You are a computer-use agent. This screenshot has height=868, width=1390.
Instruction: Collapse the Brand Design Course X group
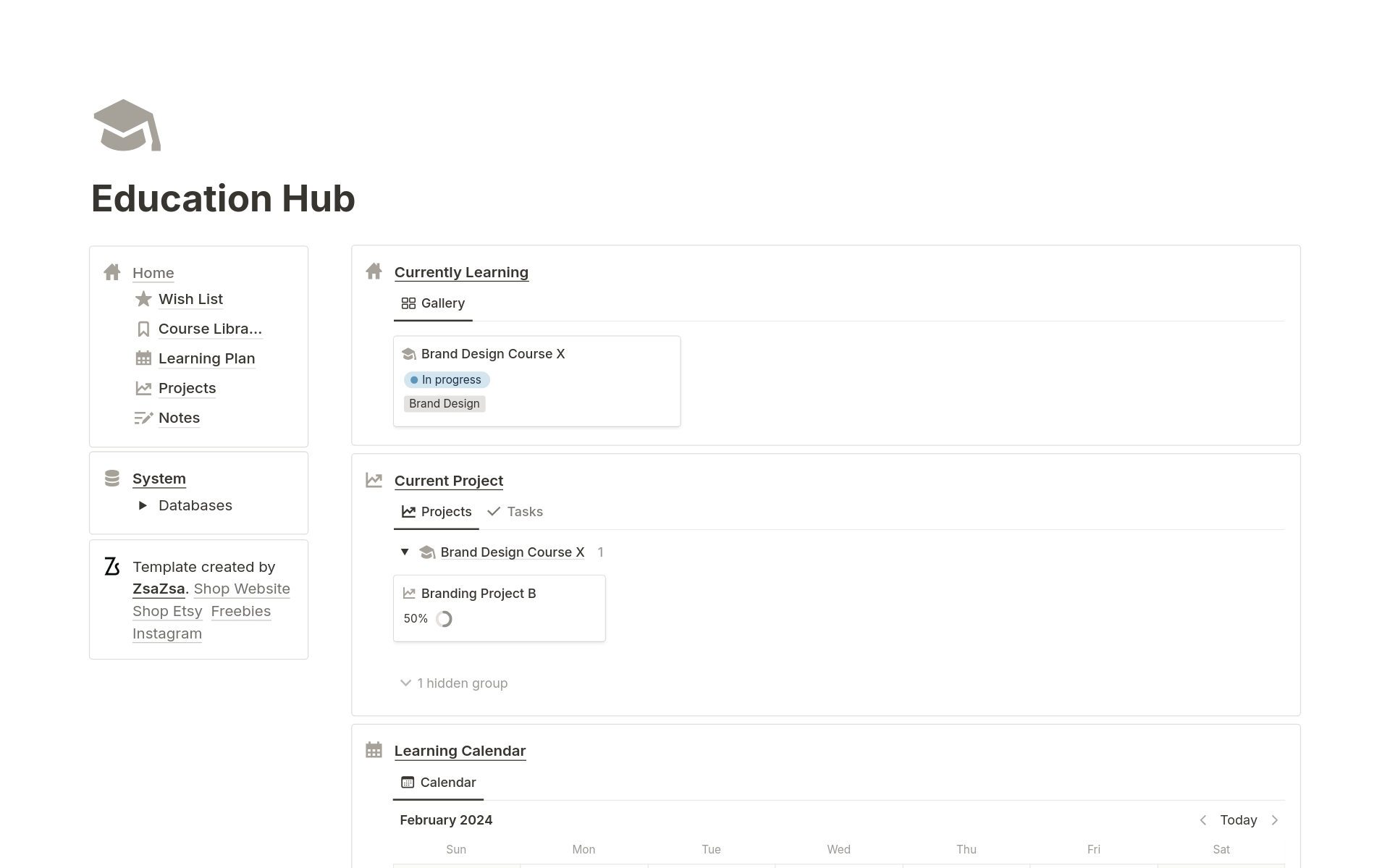pos(405,552)
